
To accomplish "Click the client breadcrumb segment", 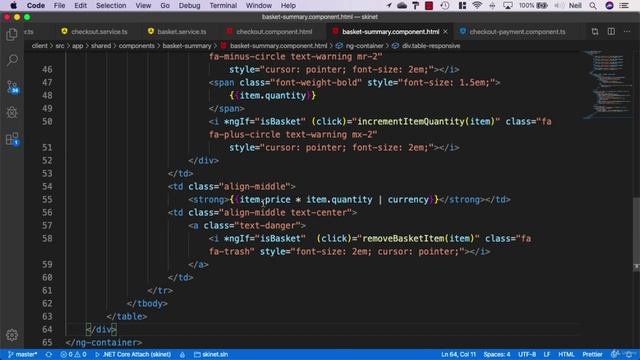I will (40, 46).
